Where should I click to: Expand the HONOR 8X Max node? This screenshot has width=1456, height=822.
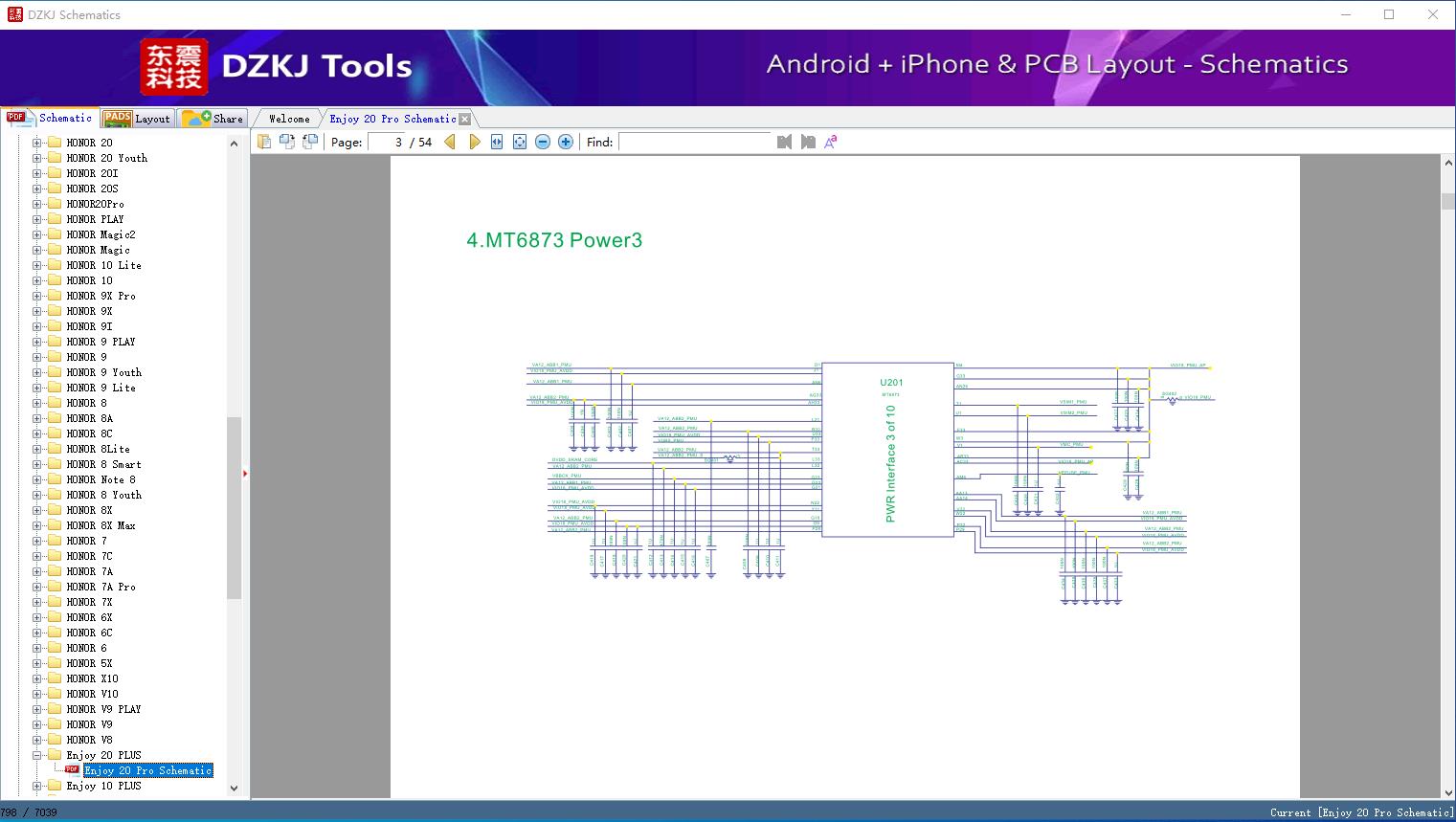click(x=37, y=525)
